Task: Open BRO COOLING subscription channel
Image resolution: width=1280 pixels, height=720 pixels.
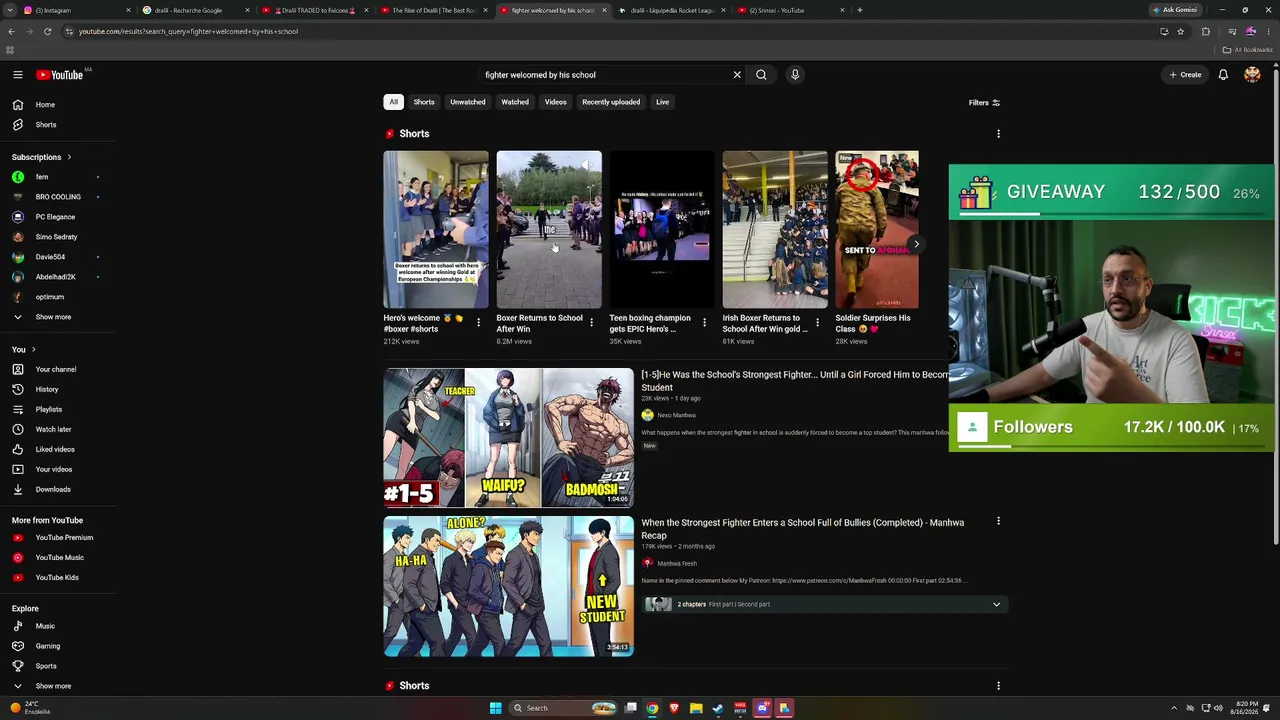Action: [x=57, y=197]
